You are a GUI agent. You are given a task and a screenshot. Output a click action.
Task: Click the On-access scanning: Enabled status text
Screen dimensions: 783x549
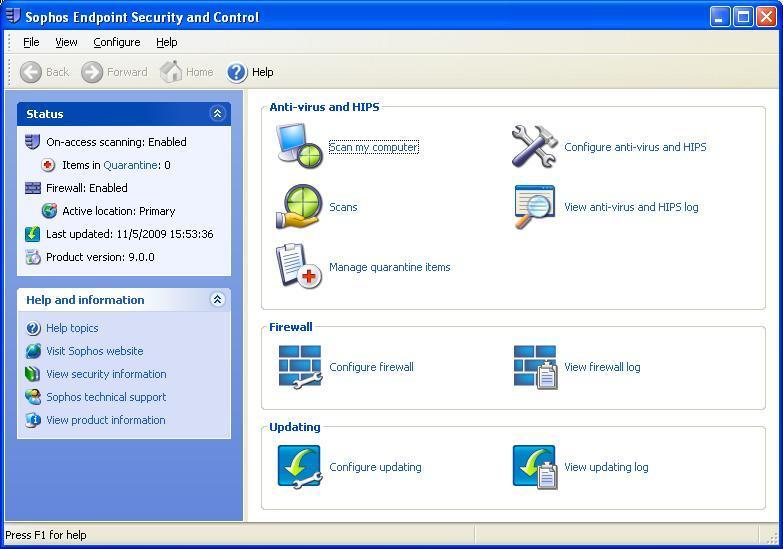116,142
